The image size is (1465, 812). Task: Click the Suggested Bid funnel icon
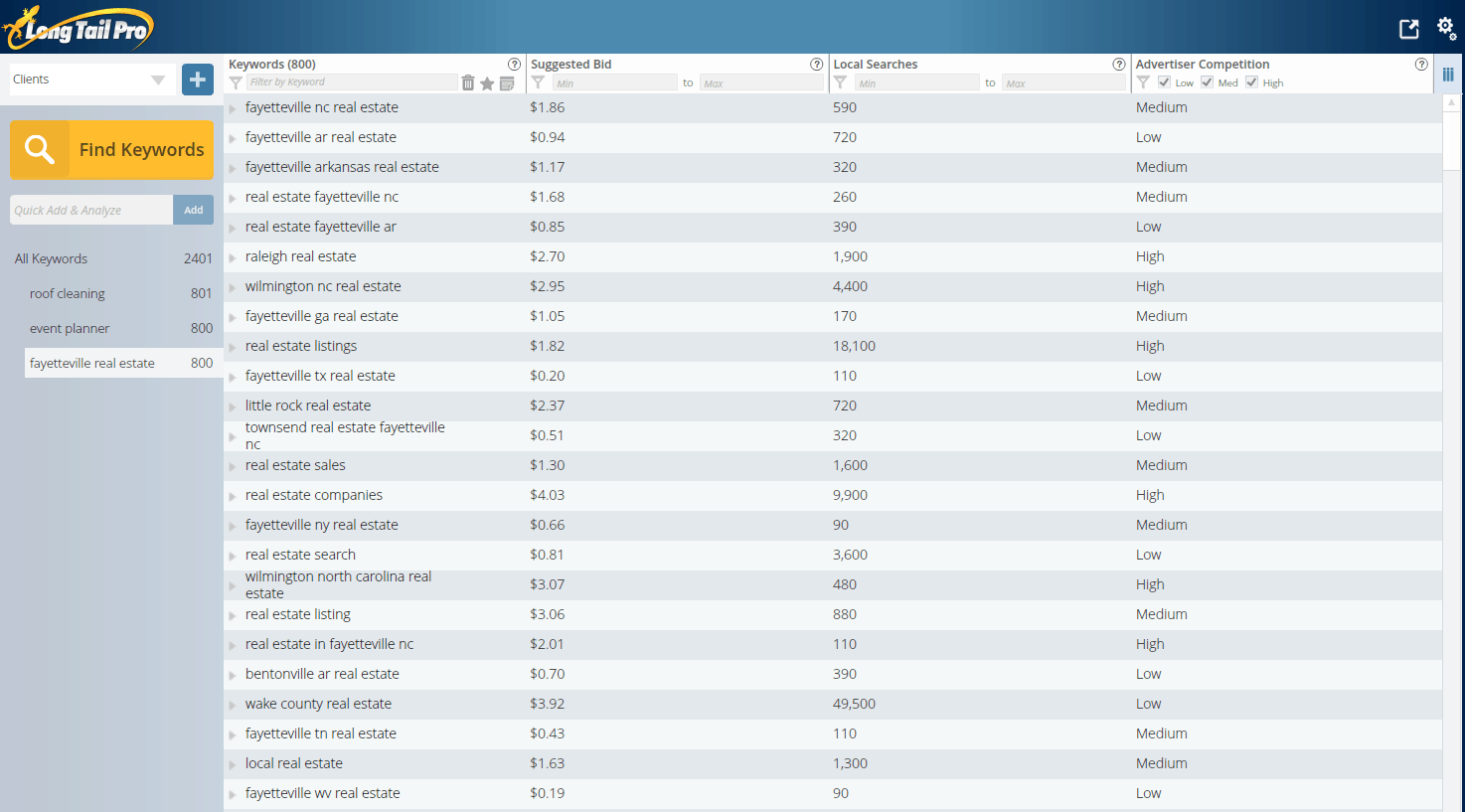coord(538,82)
